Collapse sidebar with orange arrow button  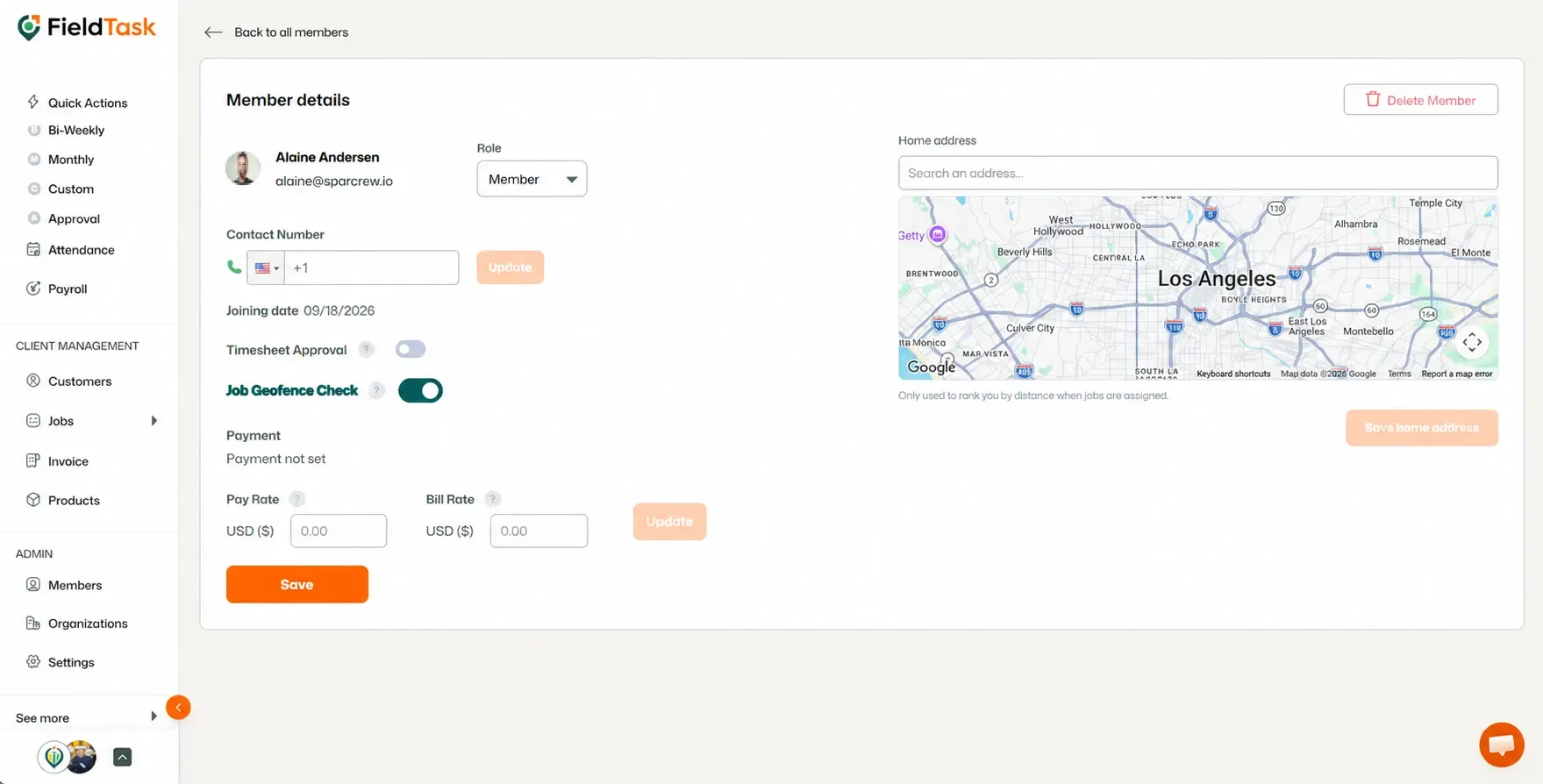[x=178, y=708]
